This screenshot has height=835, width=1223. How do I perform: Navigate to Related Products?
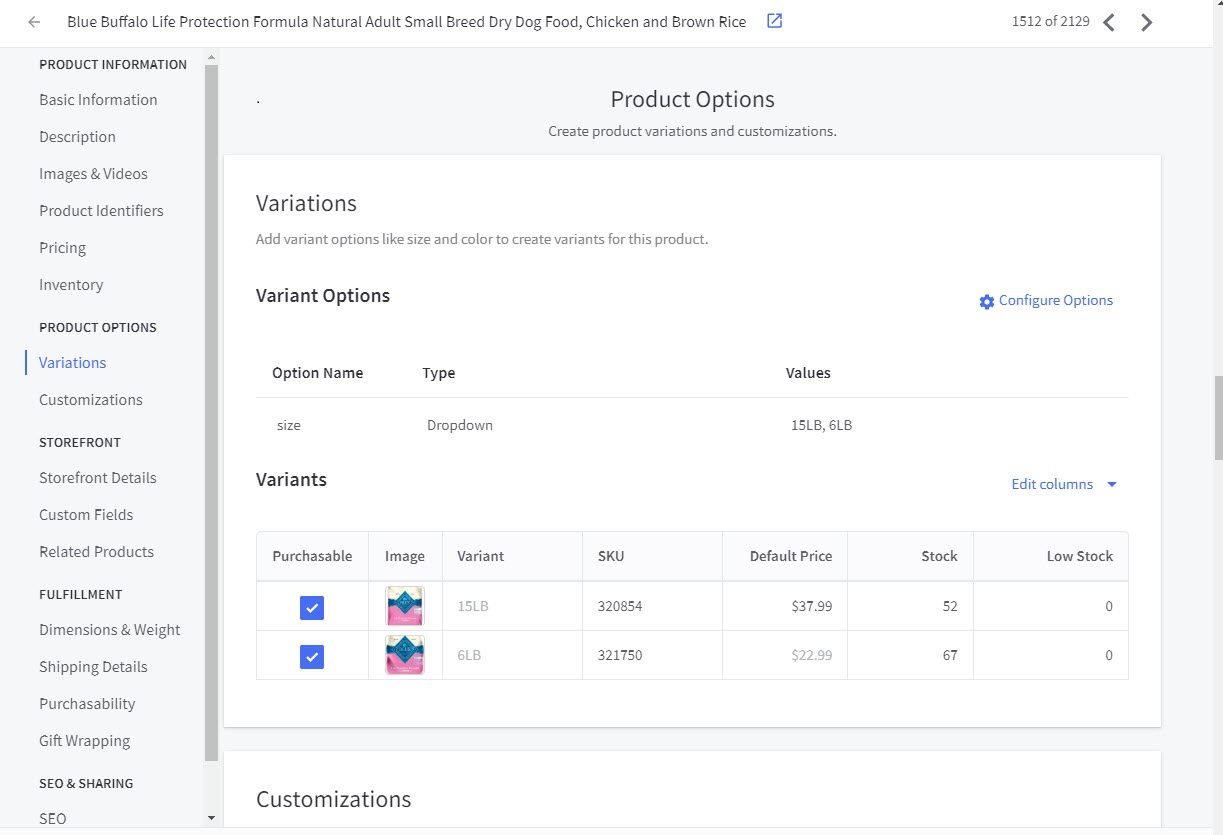pyautogui.click(x=96, y=552)
